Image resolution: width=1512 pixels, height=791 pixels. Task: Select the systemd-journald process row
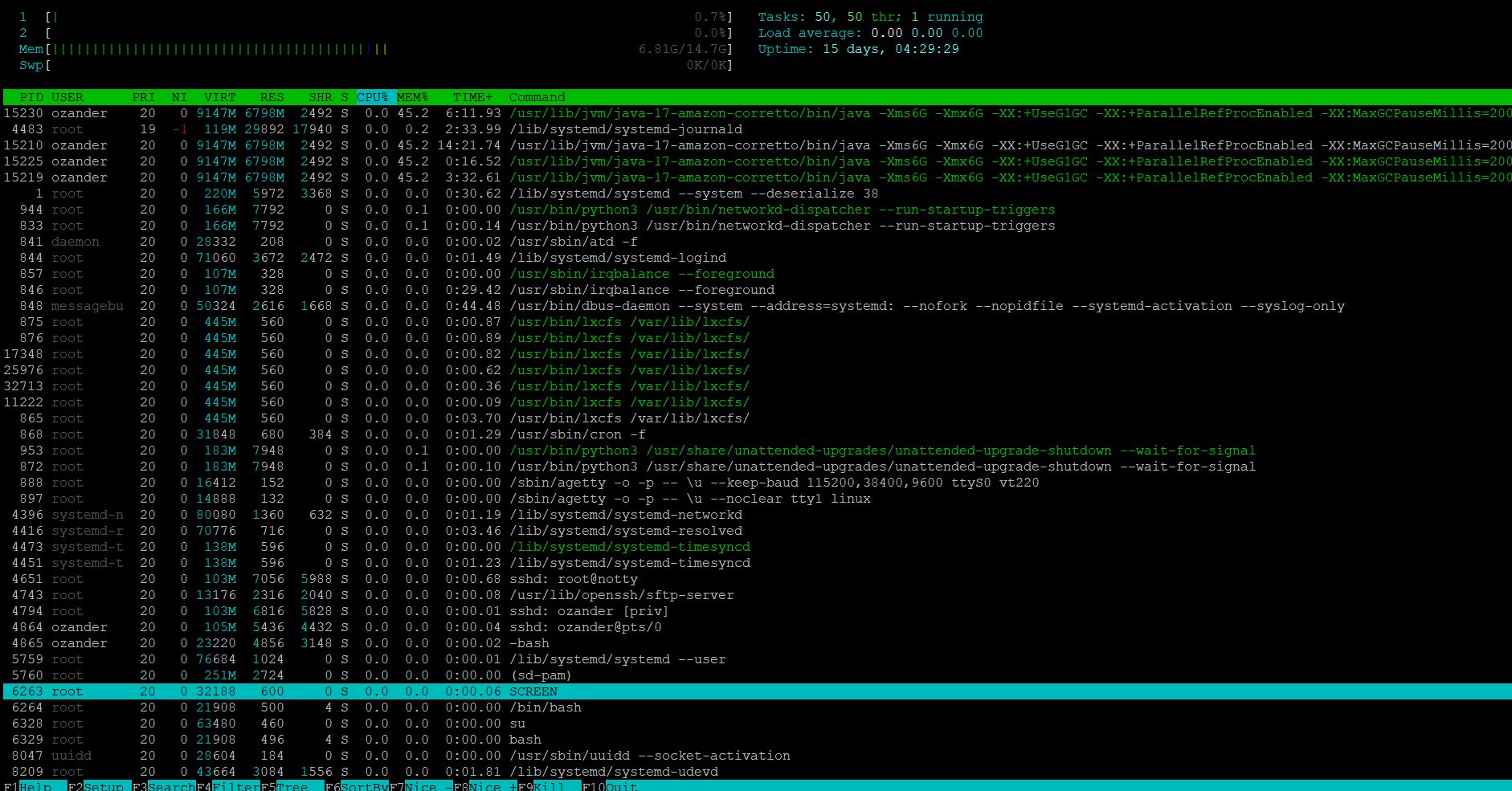click(x=625, y=129)
